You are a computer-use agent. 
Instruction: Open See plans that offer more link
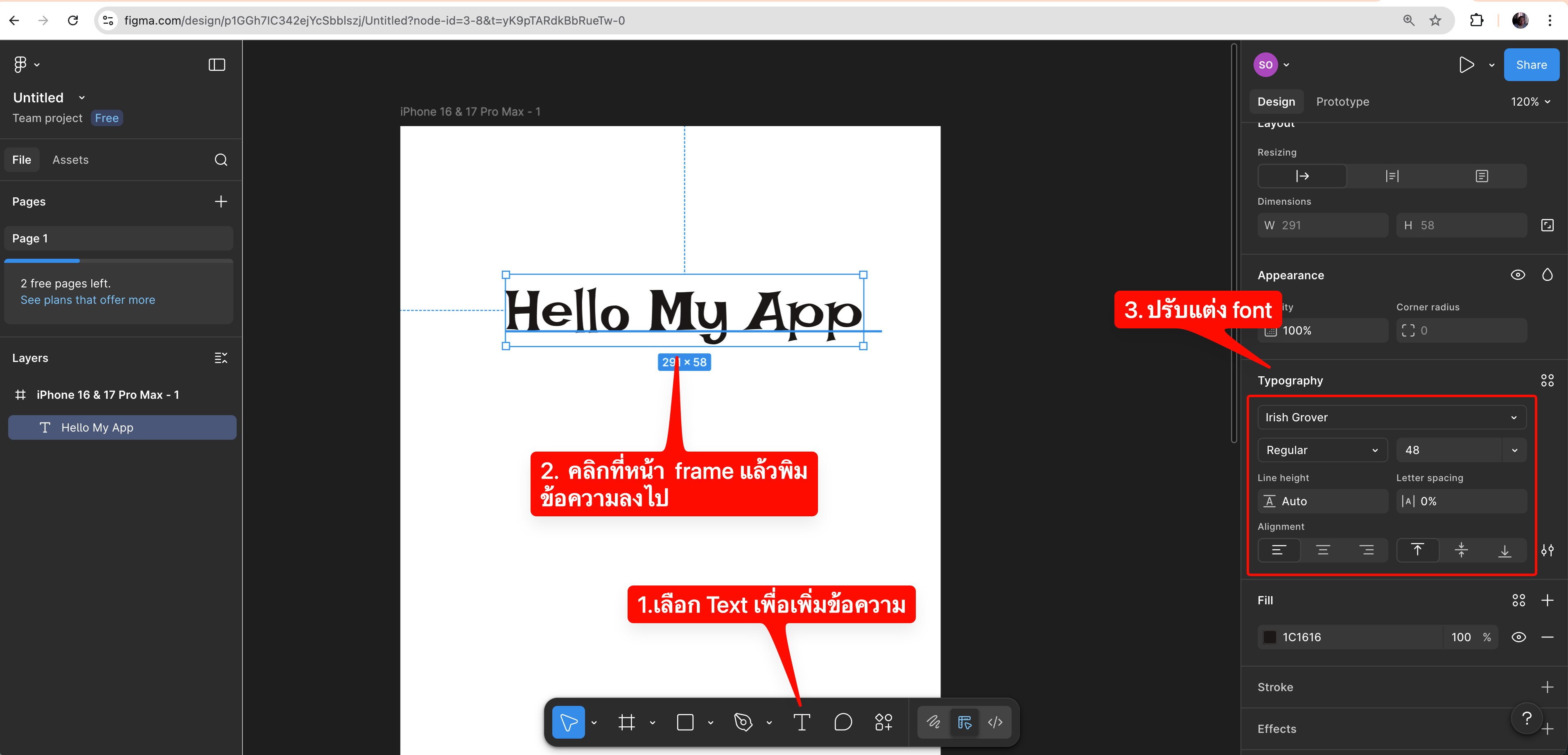point(88,300)
